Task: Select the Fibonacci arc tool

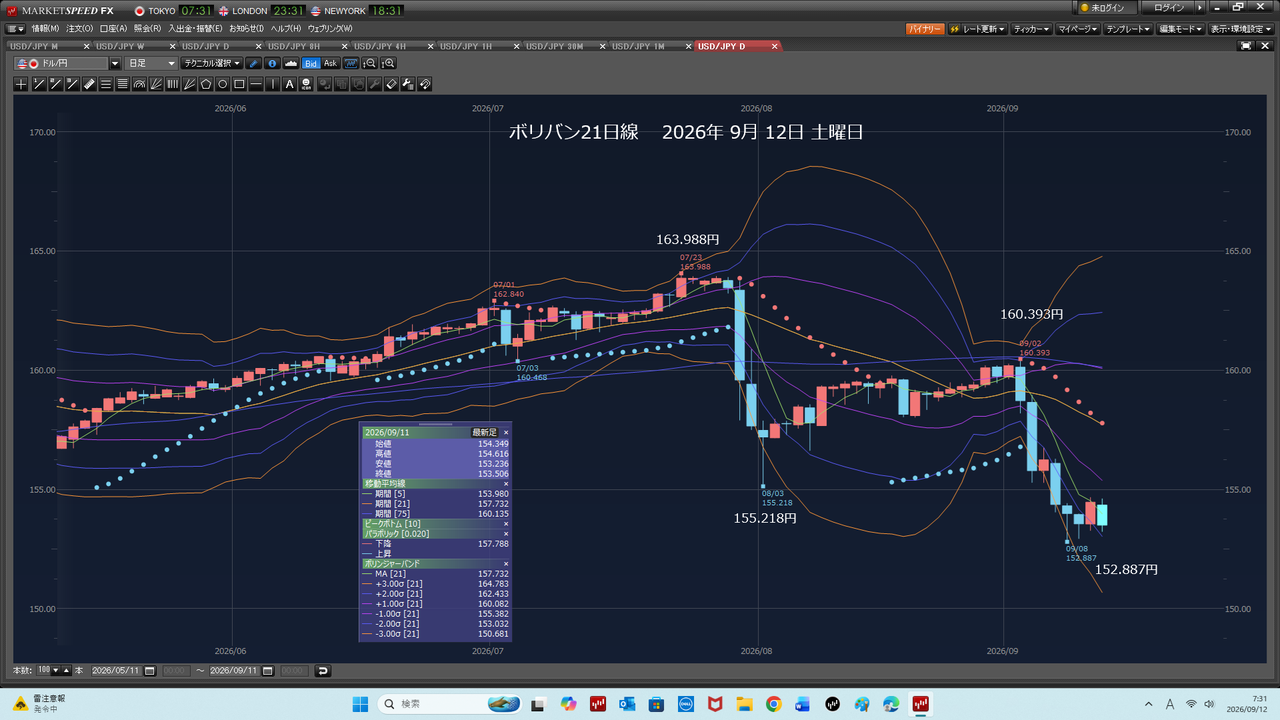Action: click(139, 84)
